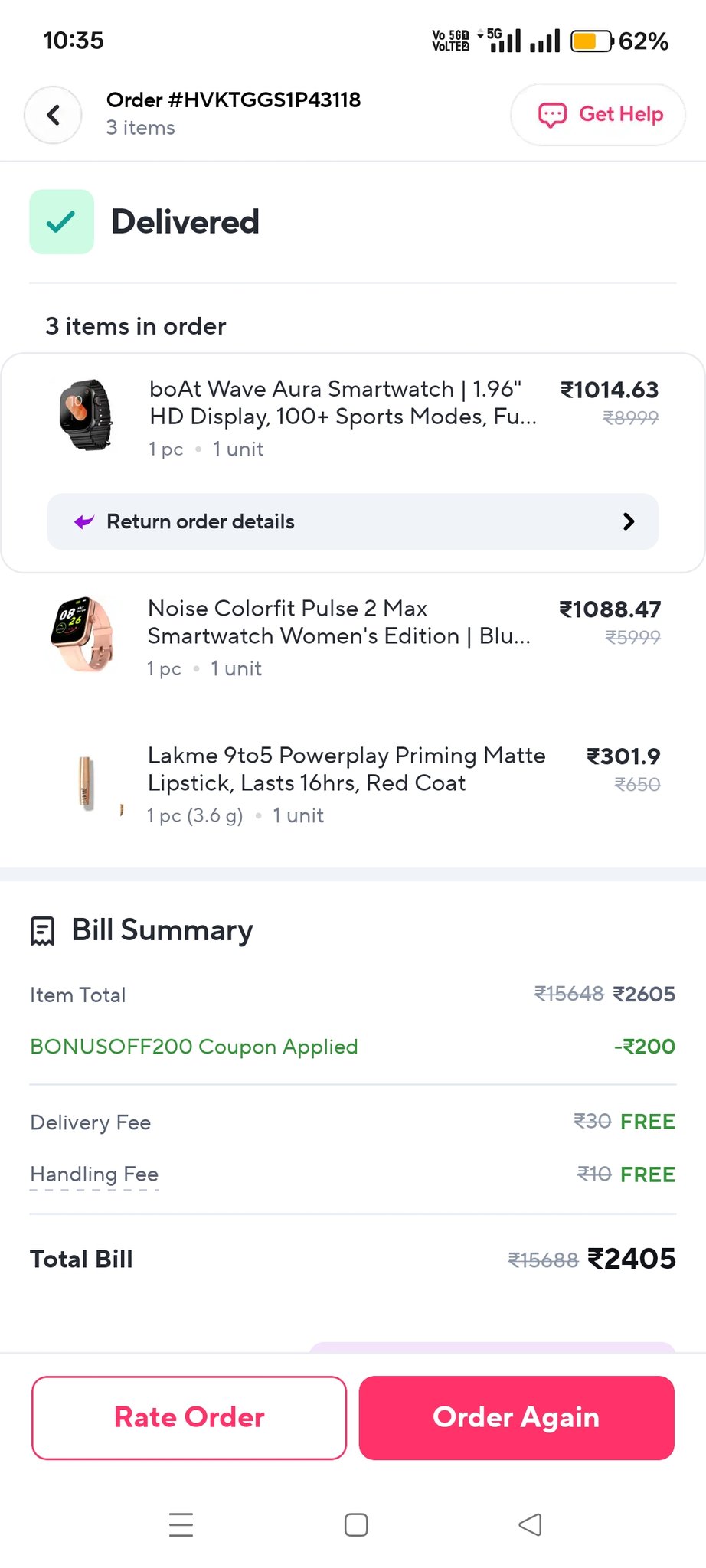Tap the Get Help chat icon
This screenshot has height=1568, width=706.
(x=552, y=115)
